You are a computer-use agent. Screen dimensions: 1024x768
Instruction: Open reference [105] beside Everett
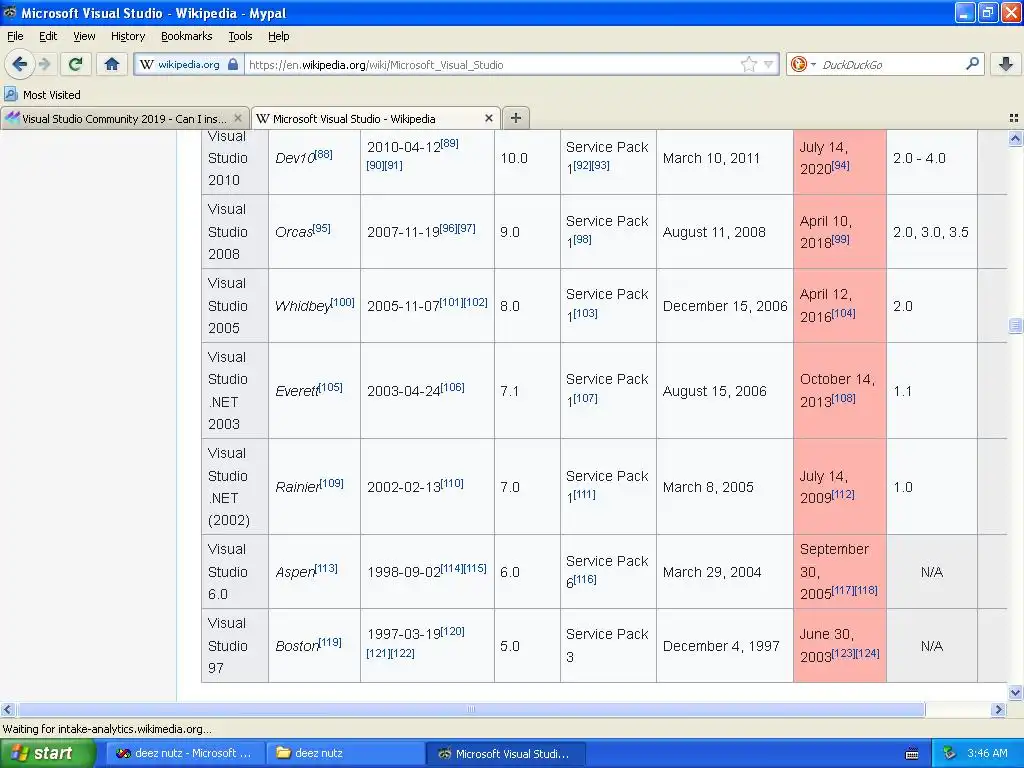tap(330, 387)
